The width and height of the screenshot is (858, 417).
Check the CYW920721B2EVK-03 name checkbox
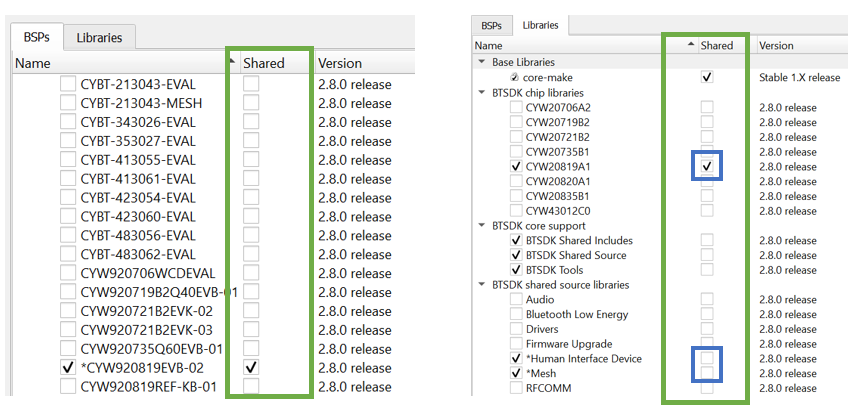68,329
